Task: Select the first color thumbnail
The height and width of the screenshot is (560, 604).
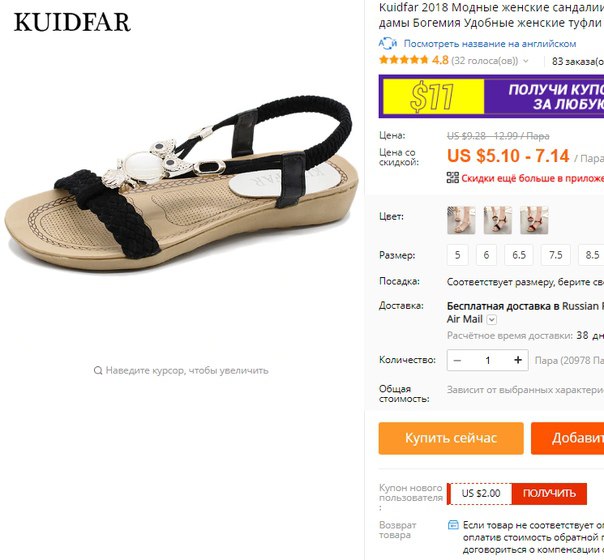Action: [x=461, y=220]
